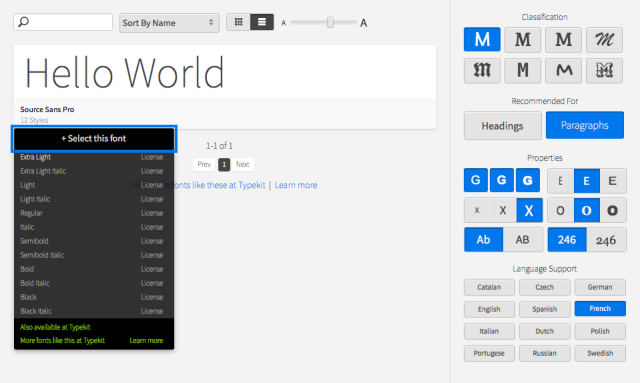Choose Regular style row
Screen dimensions: 640x383
tap(94, 213)
